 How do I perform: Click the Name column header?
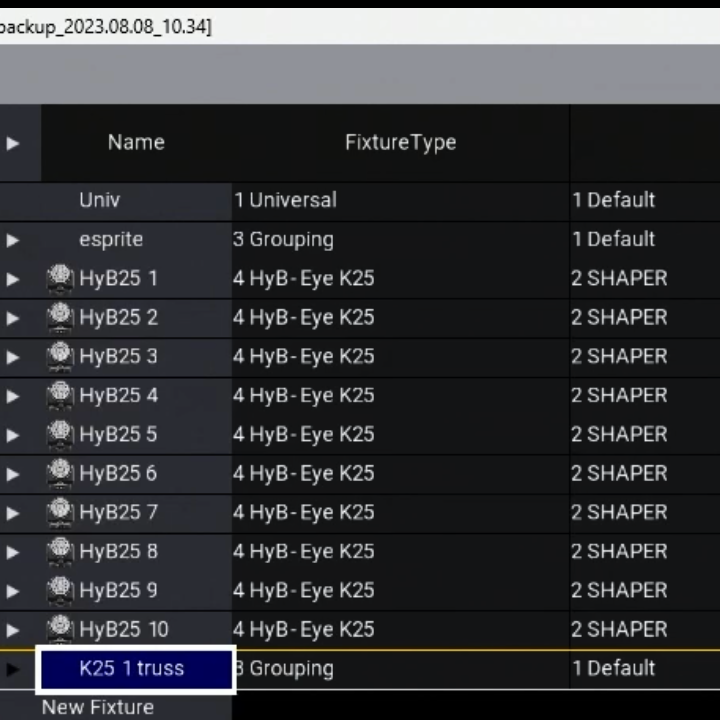point(136,143)
